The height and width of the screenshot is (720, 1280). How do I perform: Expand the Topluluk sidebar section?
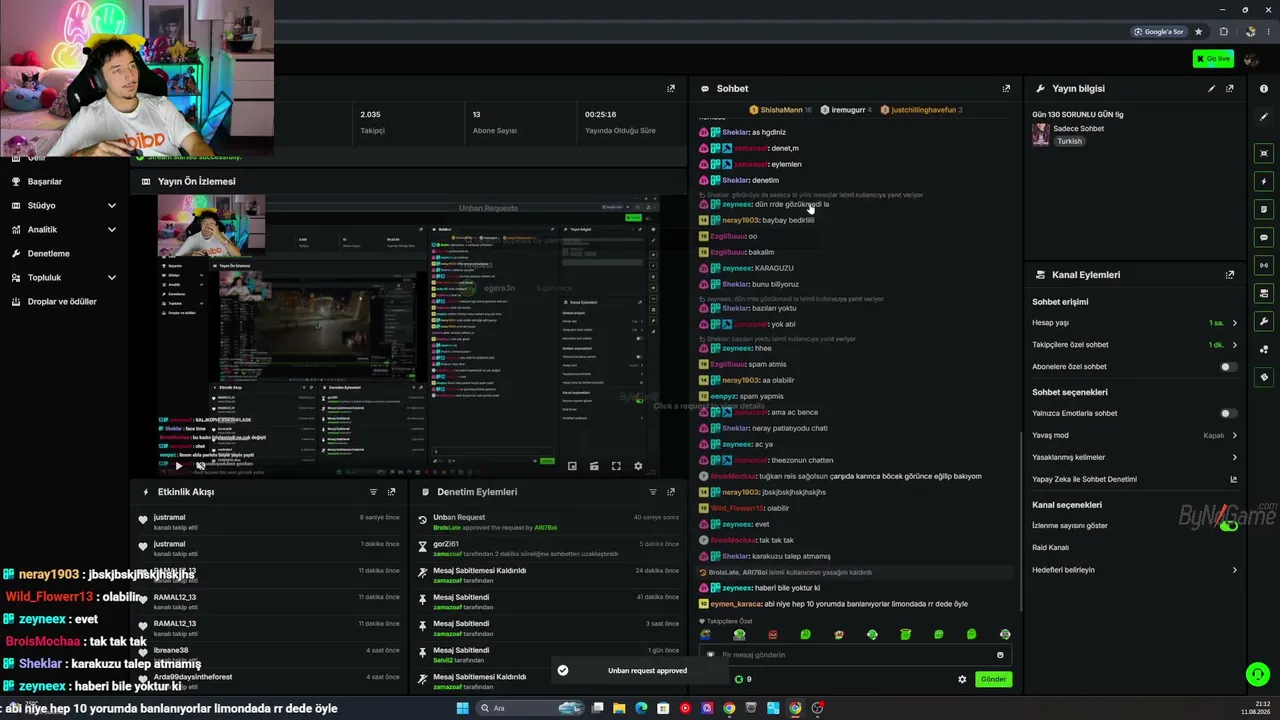pos(64,278)
